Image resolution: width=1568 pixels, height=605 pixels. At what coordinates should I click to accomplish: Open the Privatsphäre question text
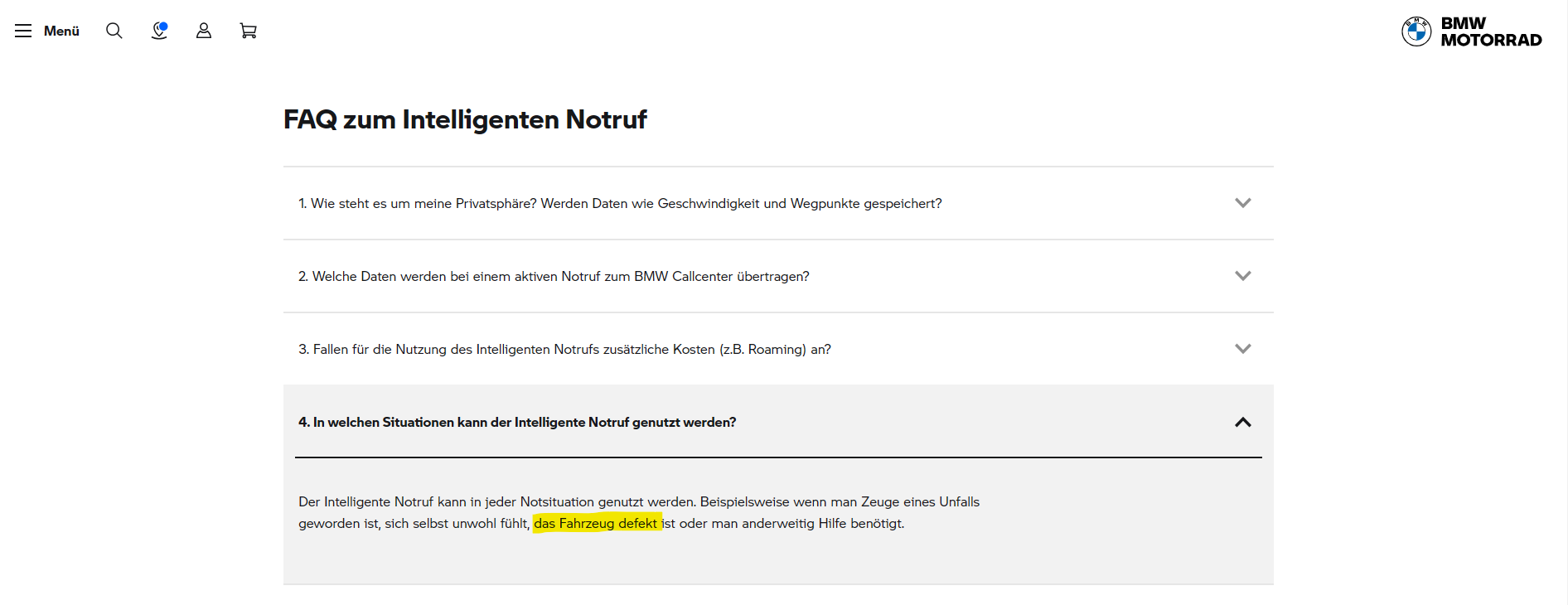tap(619, 204)
